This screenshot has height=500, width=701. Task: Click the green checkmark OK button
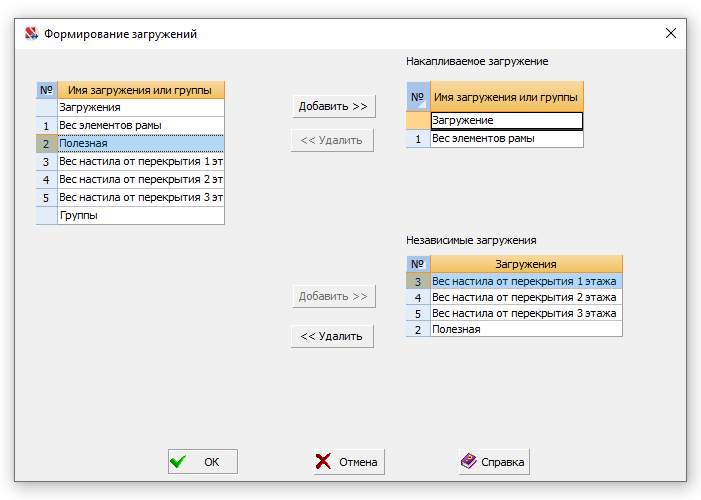tap(203, 462)
